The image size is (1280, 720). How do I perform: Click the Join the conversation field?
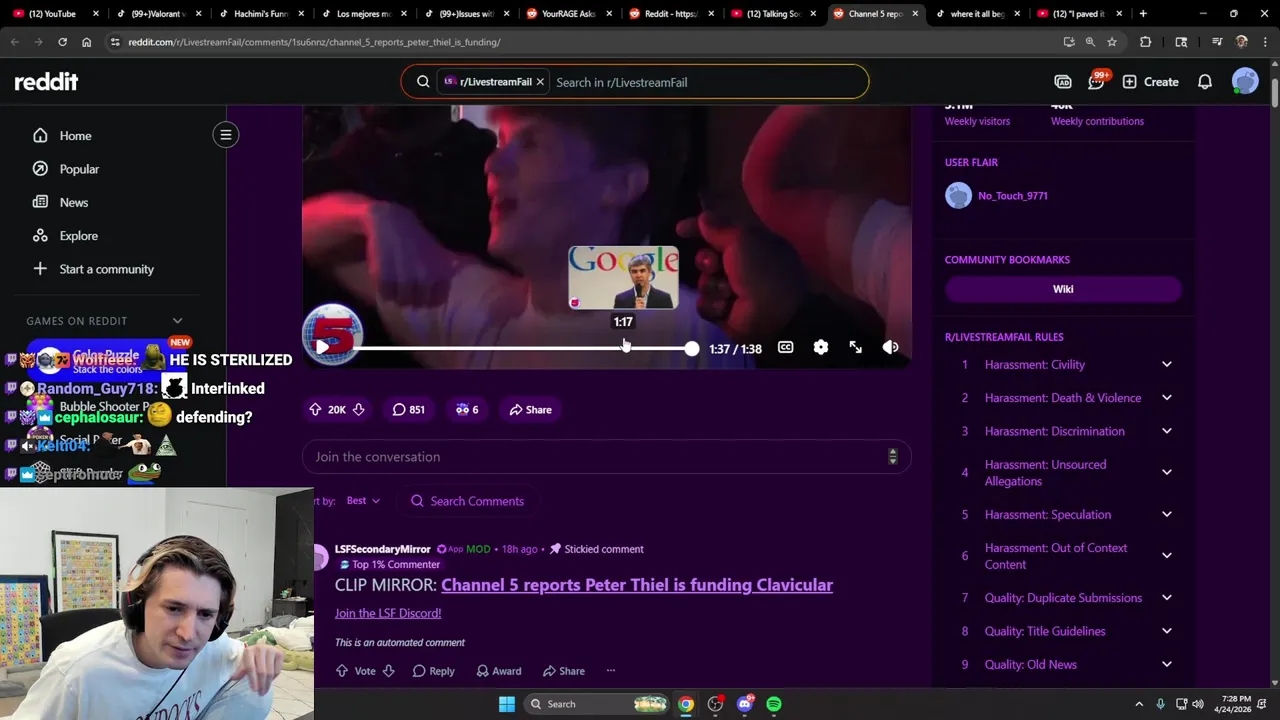606,457
